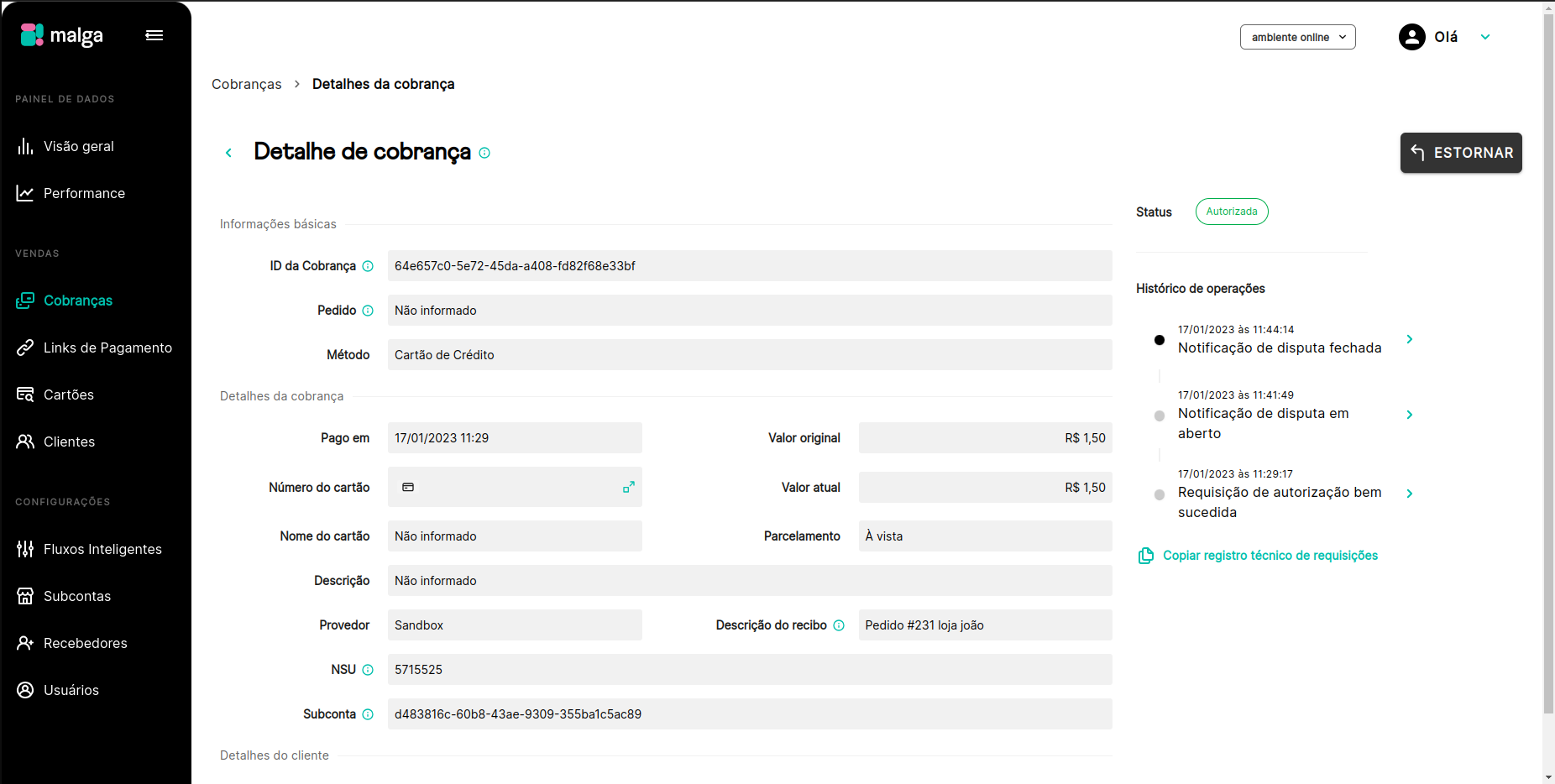Click the Malga logo
1555x784 pixels.
(62, 35)
